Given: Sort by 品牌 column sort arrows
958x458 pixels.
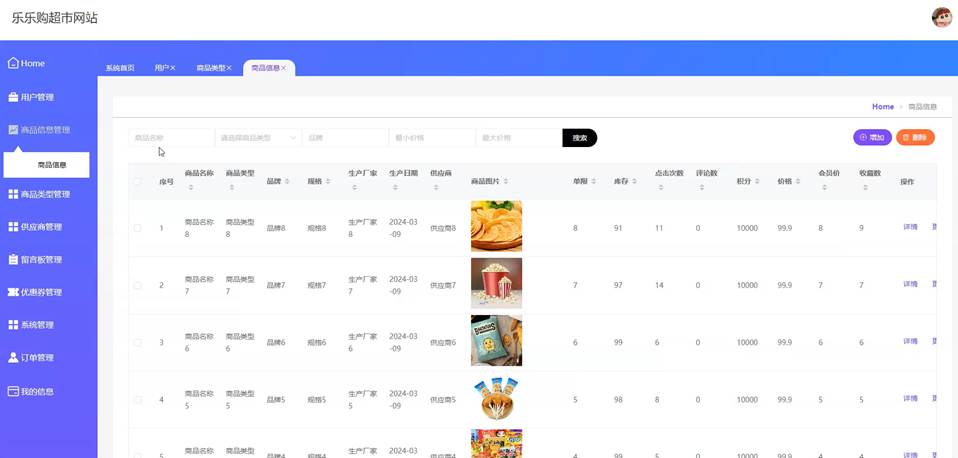Looking at the screenshot, I should (x=287, y=181).
